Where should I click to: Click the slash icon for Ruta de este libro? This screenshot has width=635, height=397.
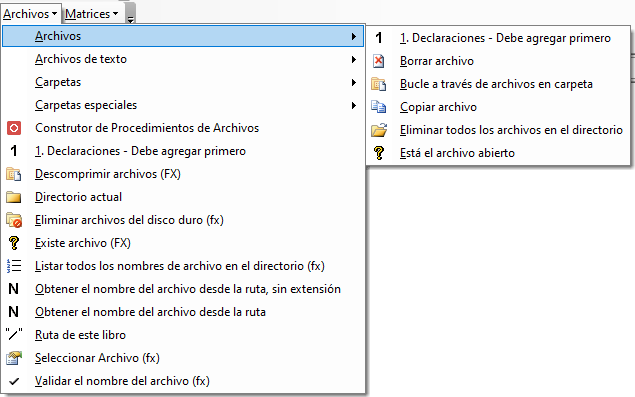pyautogui.click(x=14, y=335)
